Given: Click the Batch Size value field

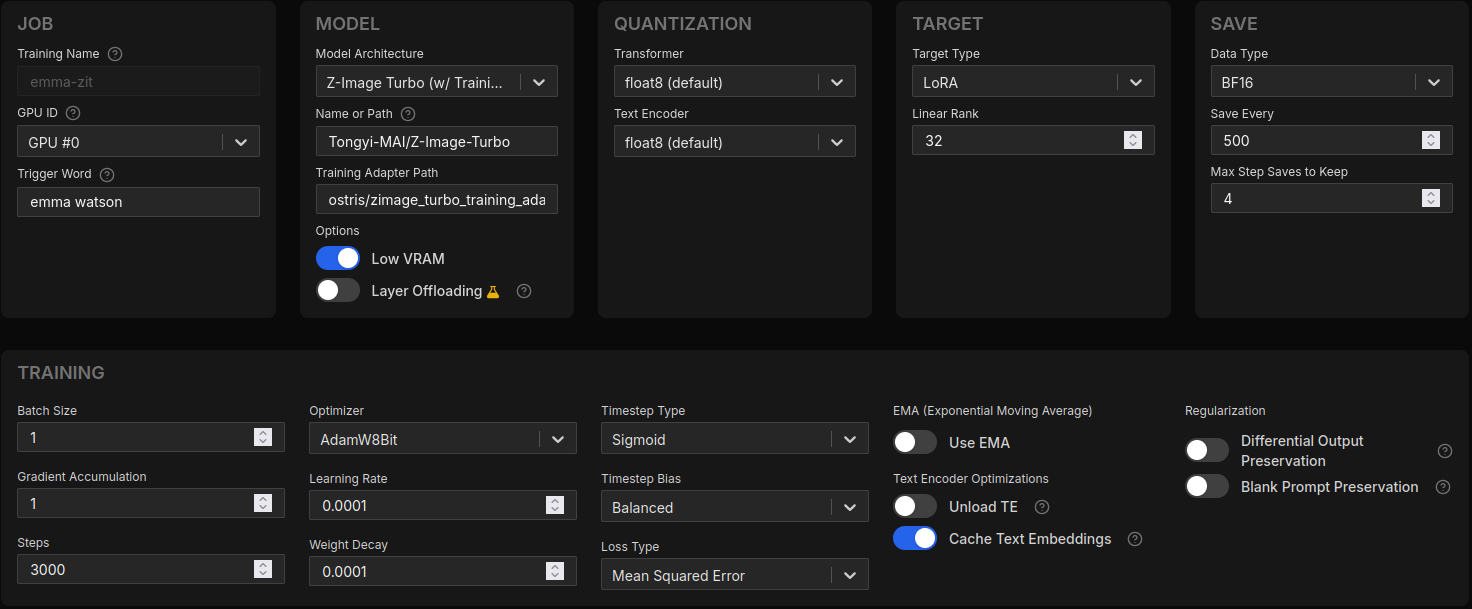Looking at the screenshot, I should 151,437.
